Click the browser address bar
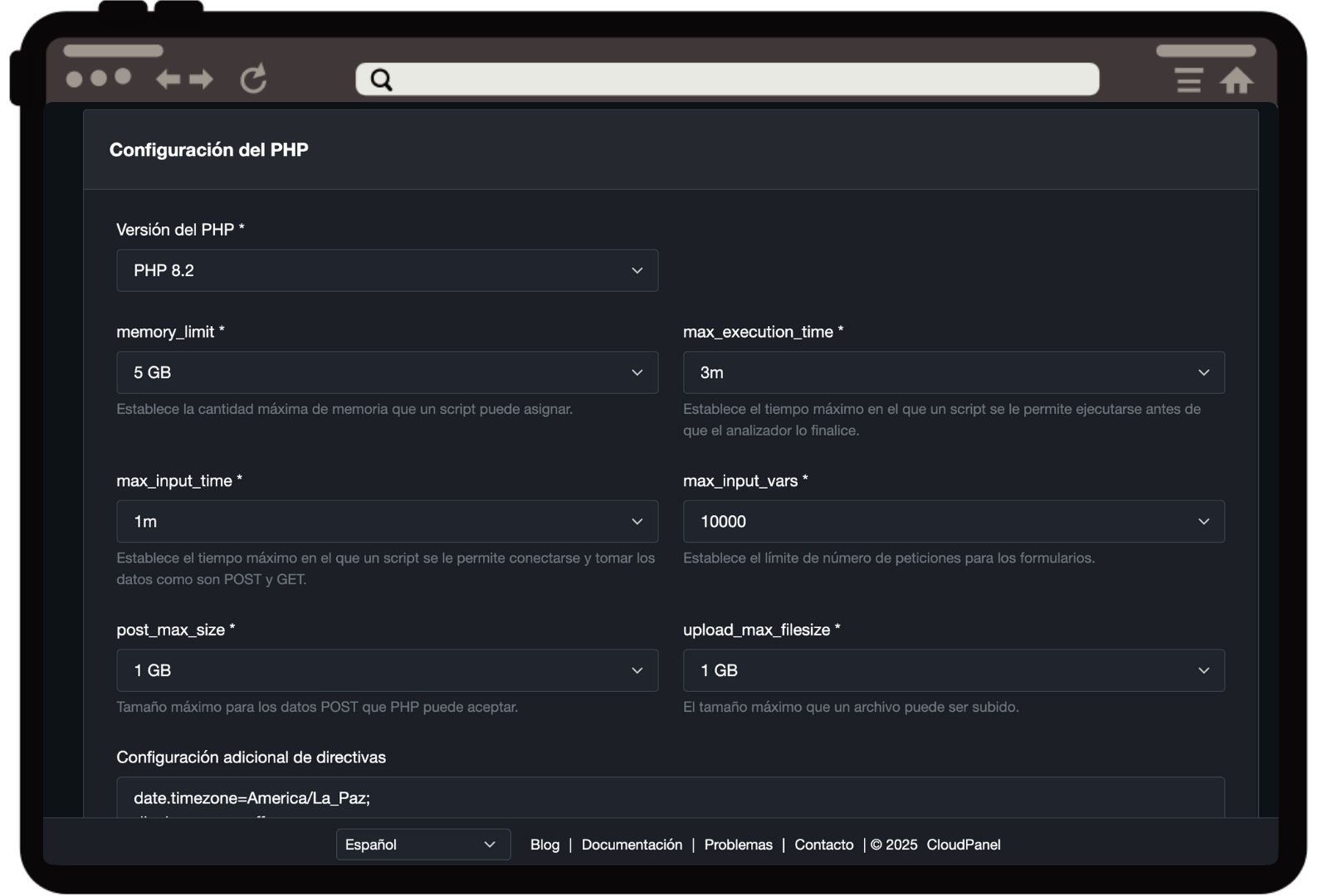 pyautogui.click(x=739, y=80)
